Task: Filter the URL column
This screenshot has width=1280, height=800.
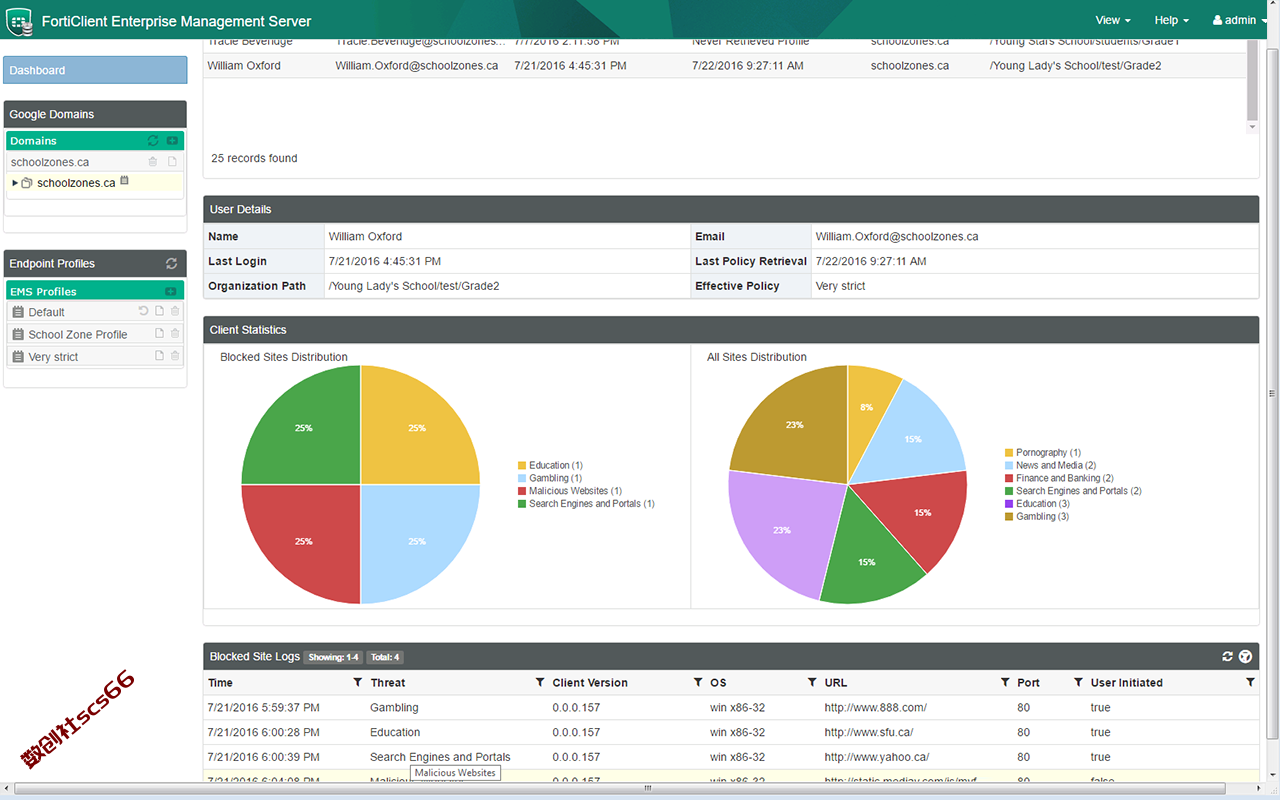Action: [1005, 682]
